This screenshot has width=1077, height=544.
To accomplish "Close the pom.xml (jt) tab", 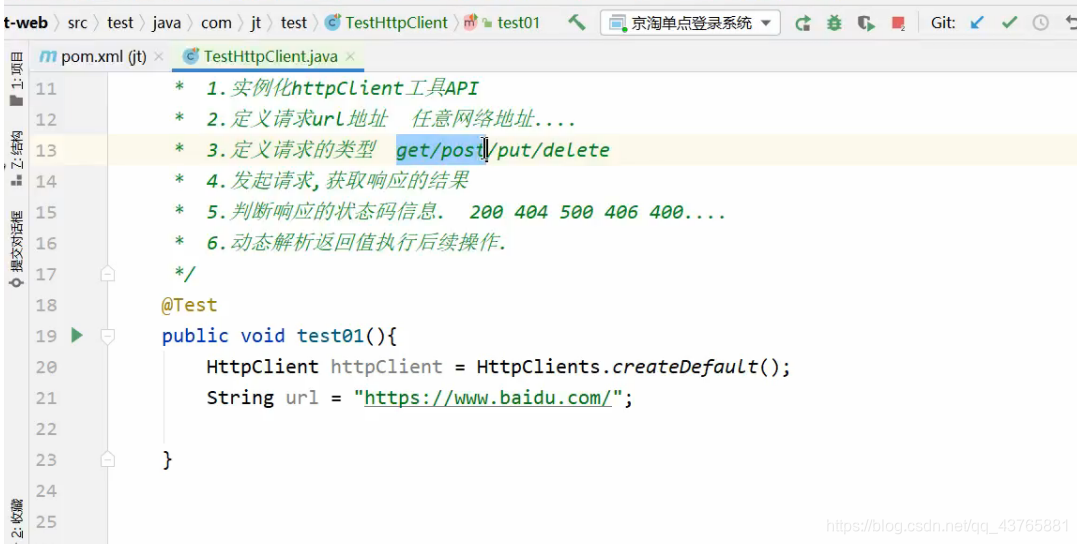I will tap(159, 56).
